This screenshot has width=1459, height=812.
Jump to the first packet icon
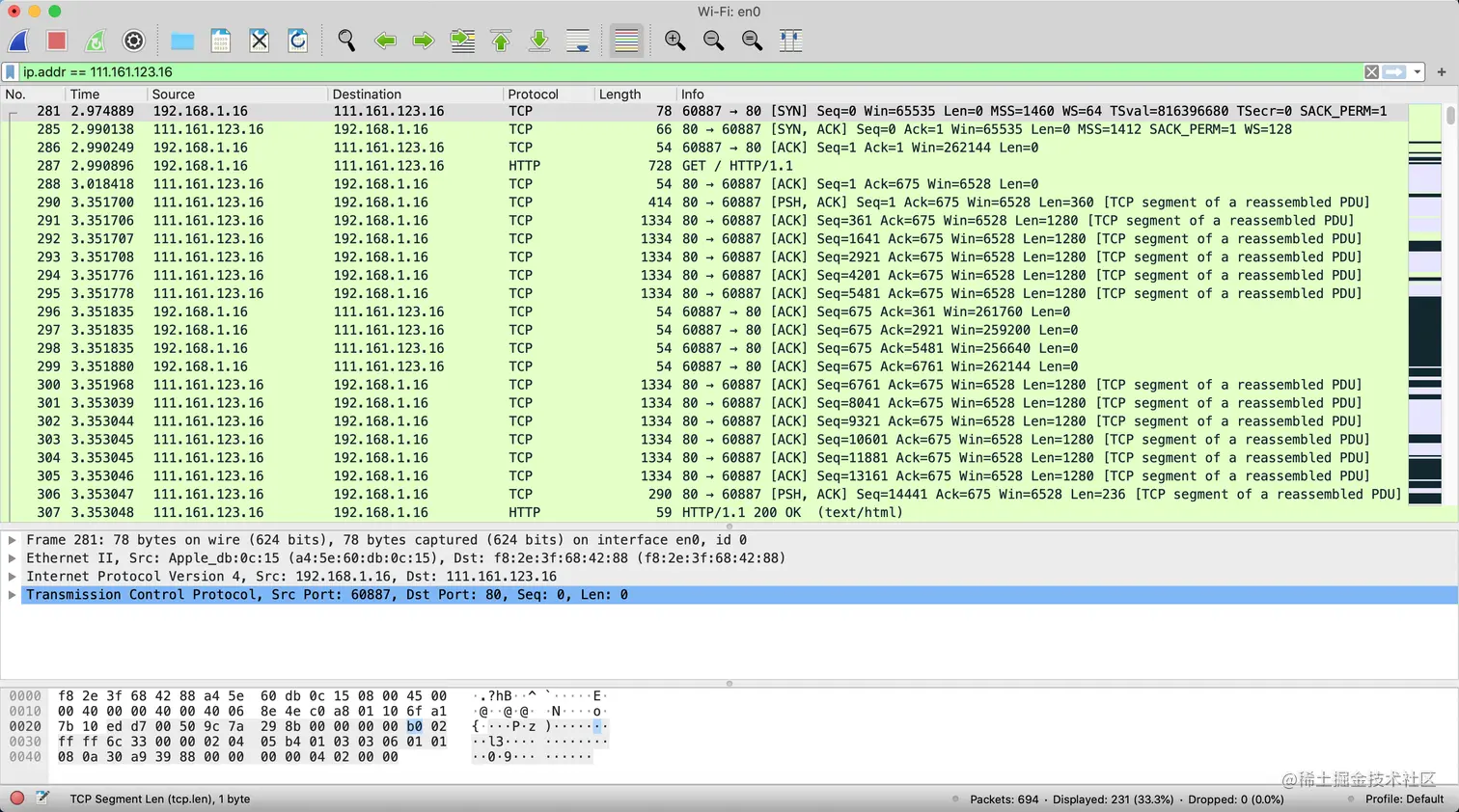(x=501, y=41)
